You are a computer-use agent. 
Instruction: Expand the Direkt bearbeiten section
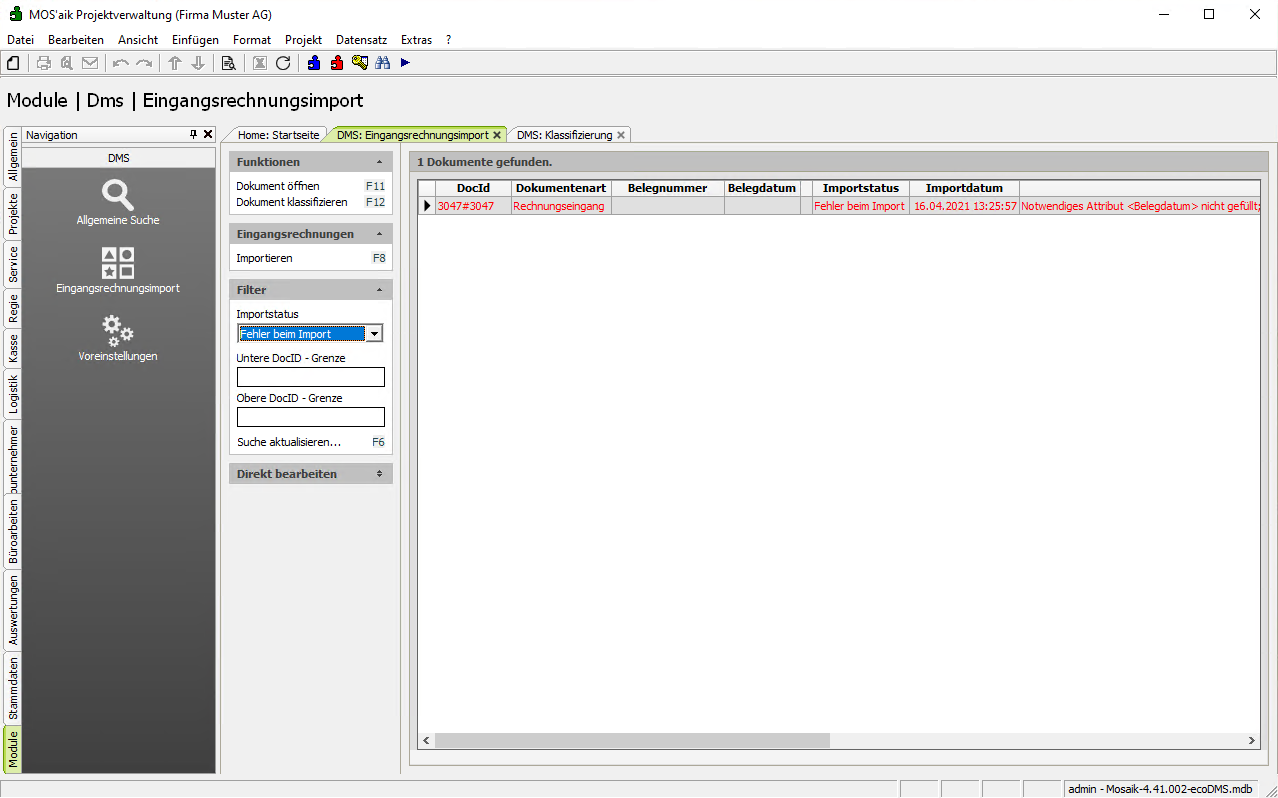[379, 474]
